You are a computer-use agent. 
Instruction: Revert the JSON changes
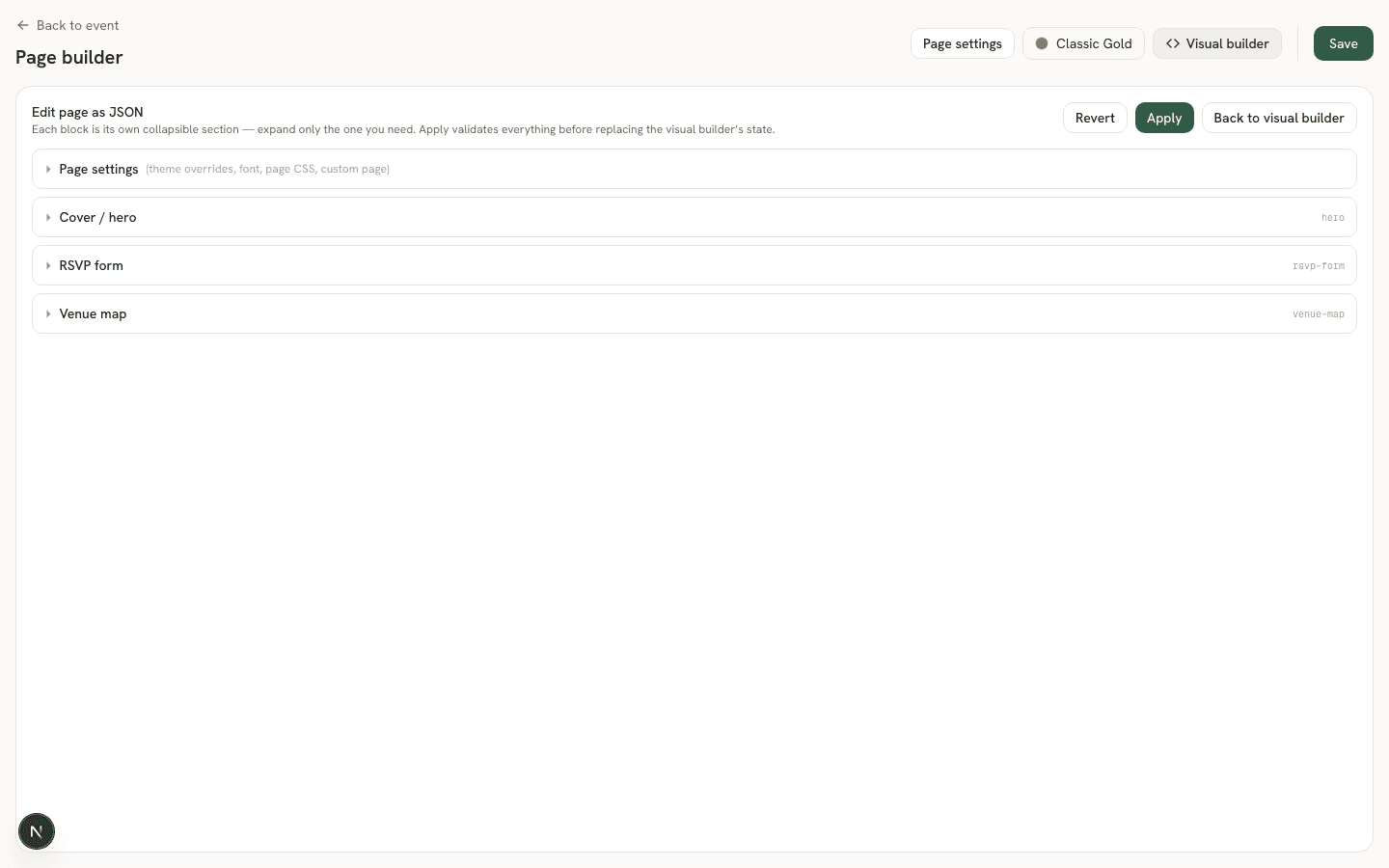pyautogui.click(x=1095, y=118)
